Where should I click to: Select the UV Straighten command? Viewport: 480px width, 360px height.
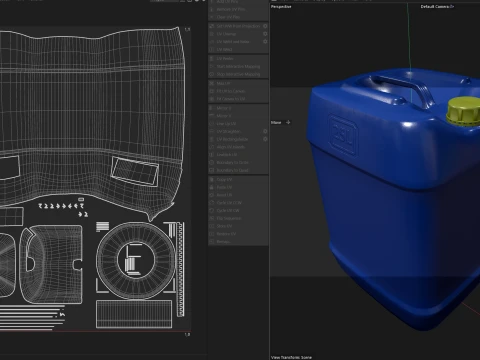click(235, 131)
